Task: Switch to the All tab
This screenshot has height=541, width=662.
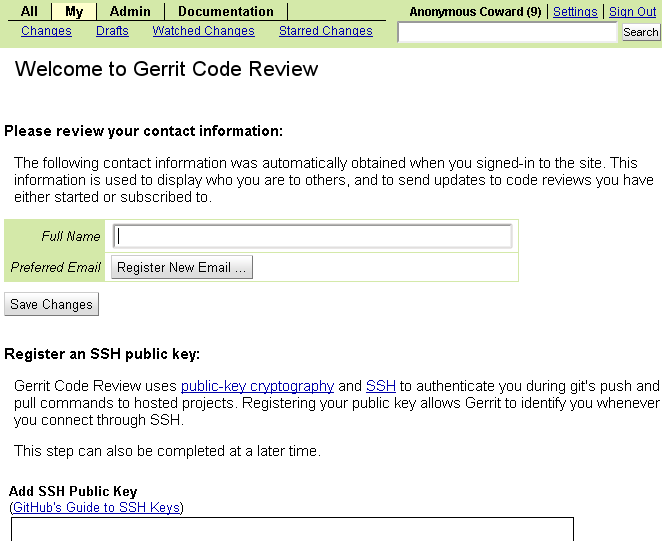Action: coord(29,11)
